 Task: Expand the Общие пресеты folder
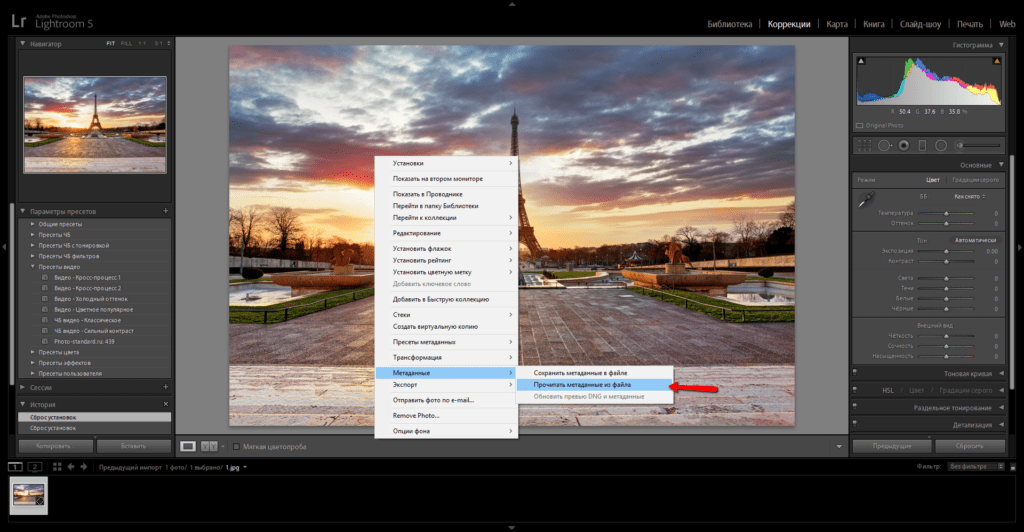(33, 224)
